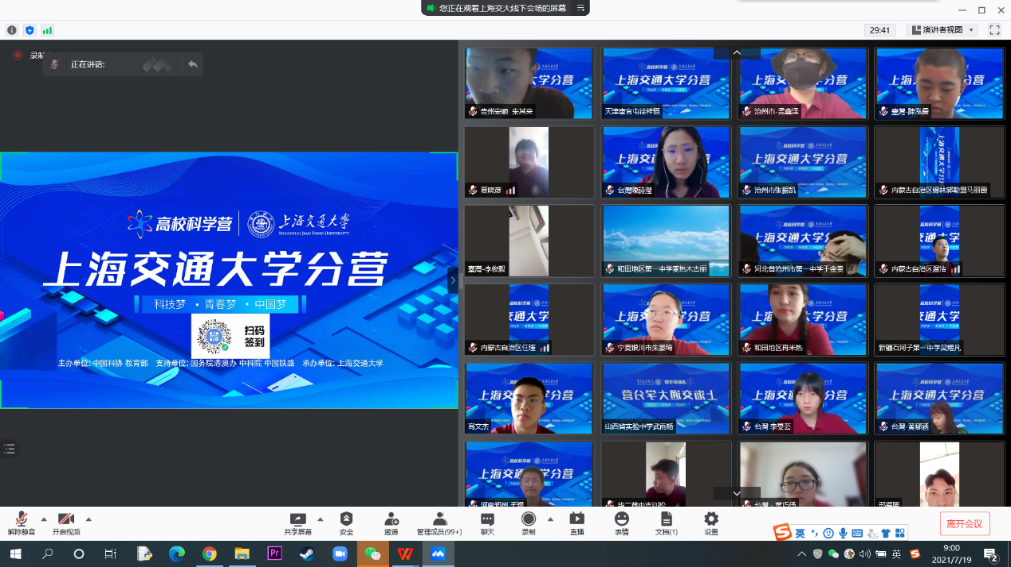Open share options arrow beside 共享屏幕
Viewport: 1011px width, 567px height.
(320, 519)
